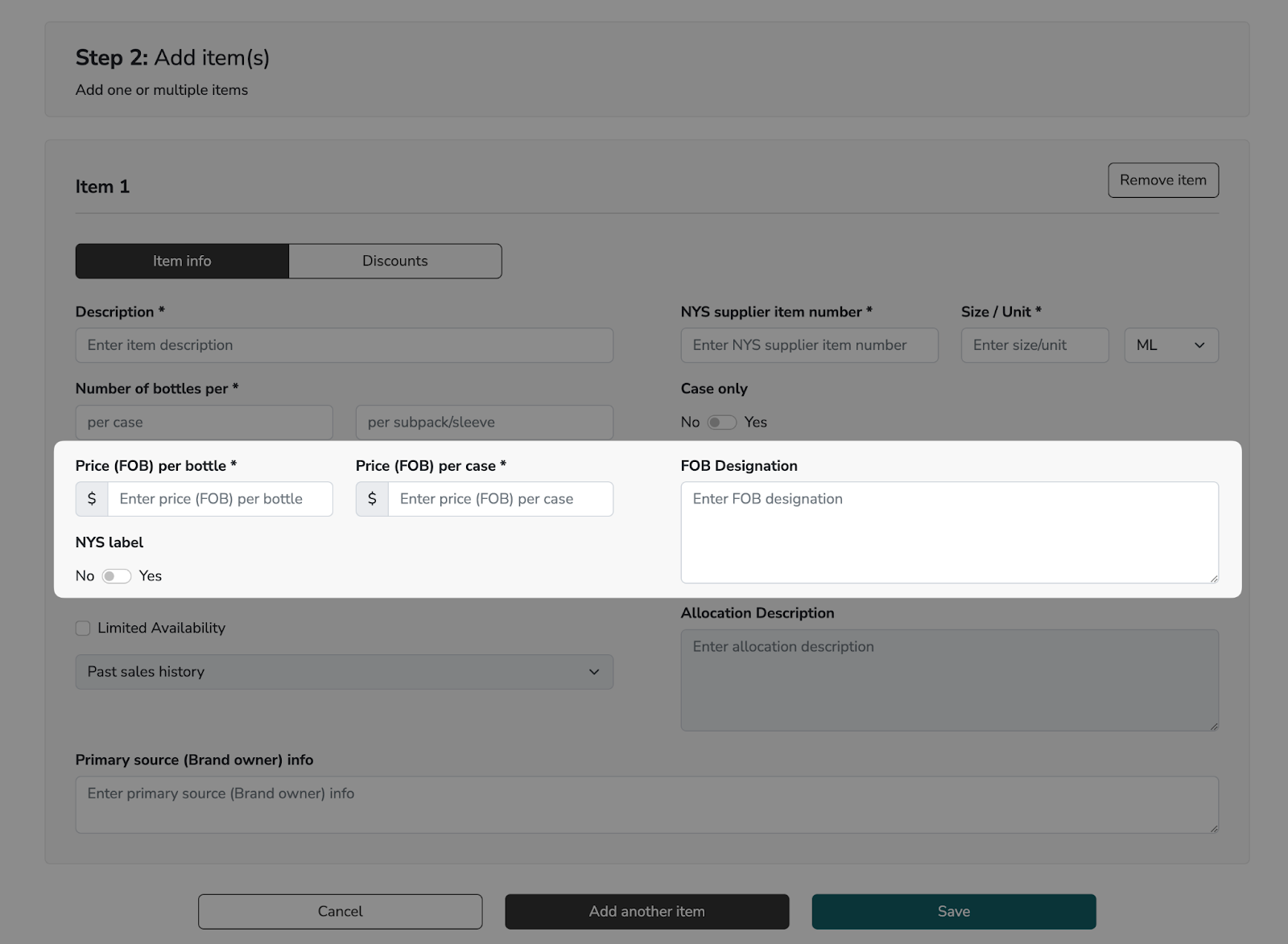Select the Item info tab

(x=182, y=261)
